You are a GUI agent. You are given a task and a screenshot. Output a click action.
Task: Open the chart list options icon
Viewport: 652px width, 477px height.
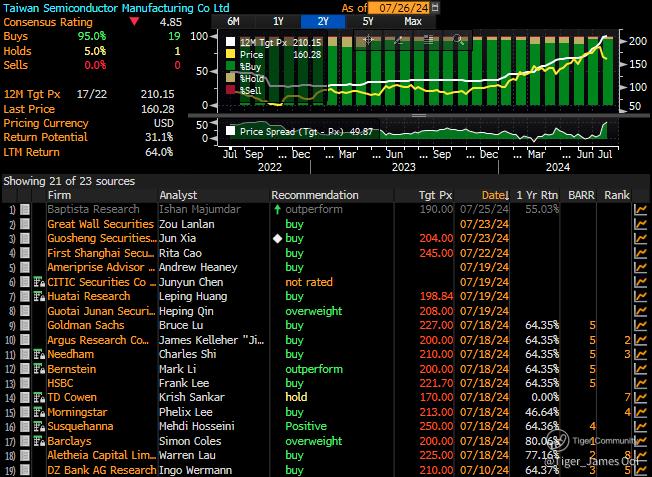pos(429,41)
